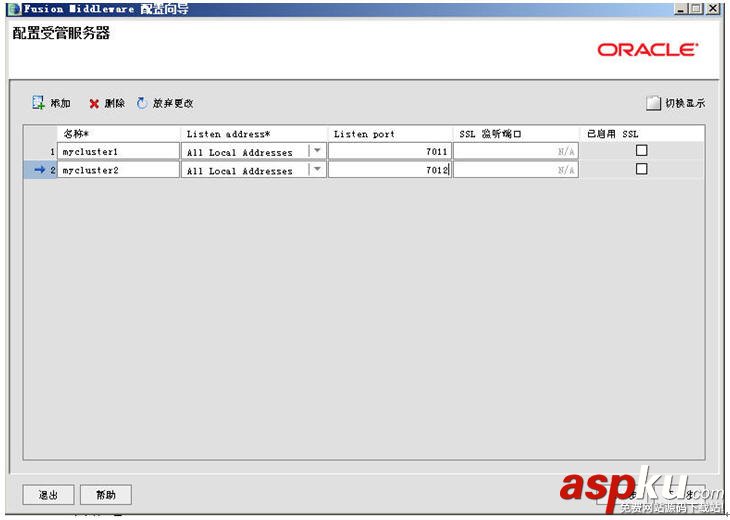The width and height of the screenshot is (730, 520).
Task: Click SSL listen port field of mycluster2
Action: 516,170
